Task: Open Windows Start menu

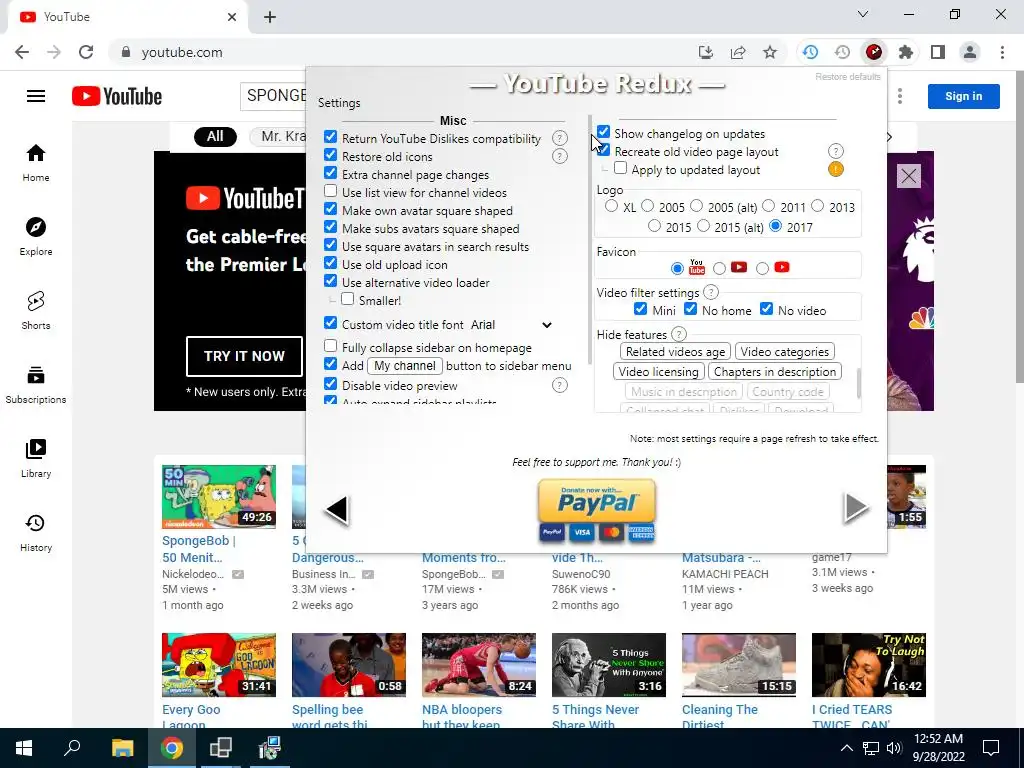Action: click(24, 748)
